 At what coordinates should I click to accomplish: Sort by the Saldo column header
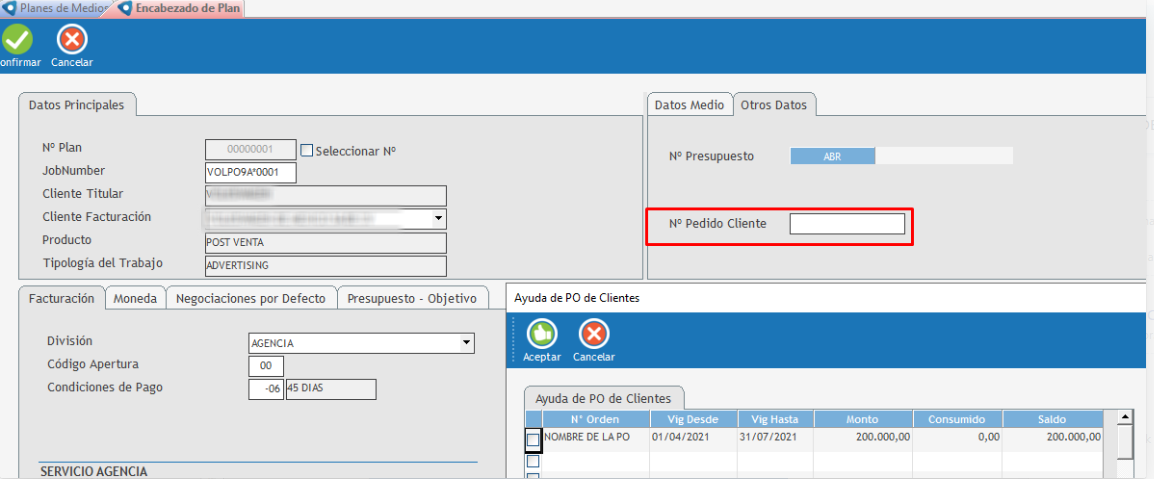coord(1053,420)
